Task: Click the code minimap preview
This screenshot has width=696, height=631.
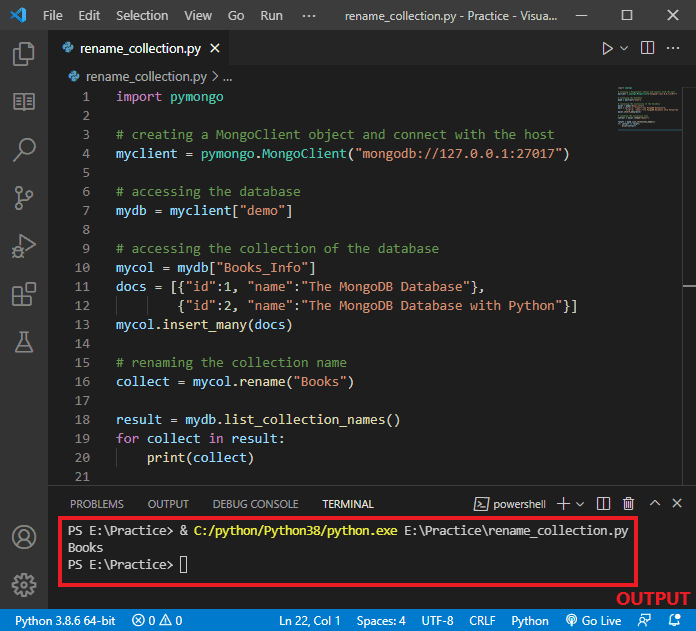Action: click(649, 108)
